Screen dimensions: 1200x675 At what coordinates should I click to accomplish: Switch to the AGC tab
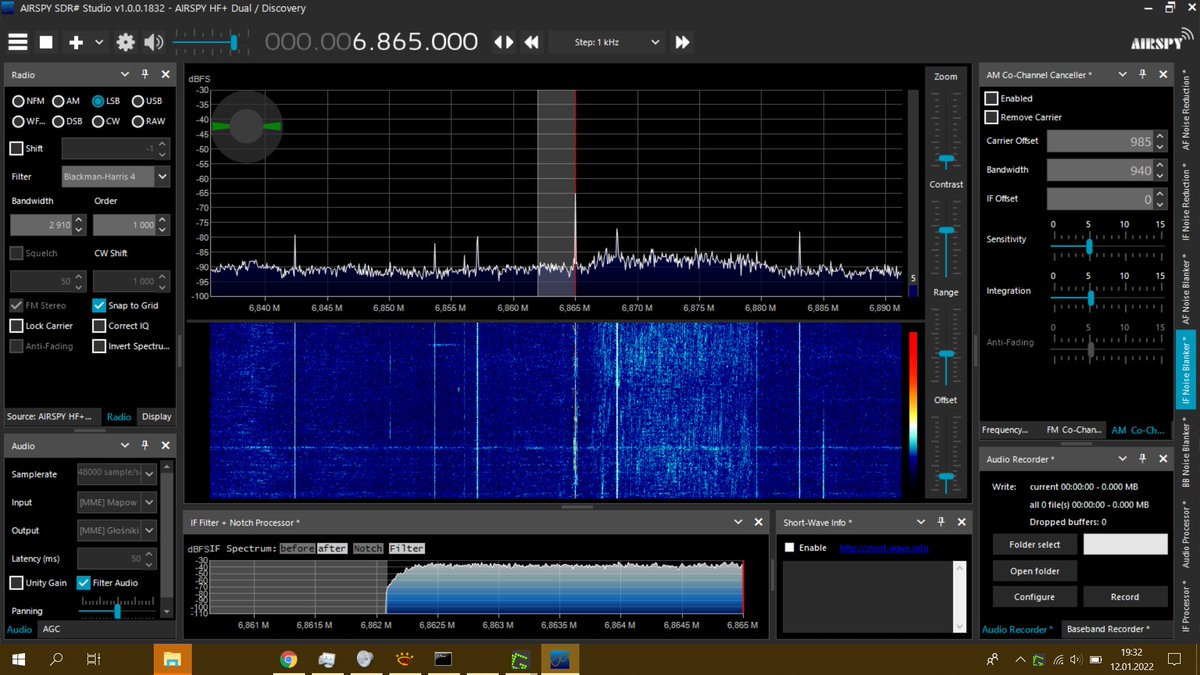click(x=51, y=629)
